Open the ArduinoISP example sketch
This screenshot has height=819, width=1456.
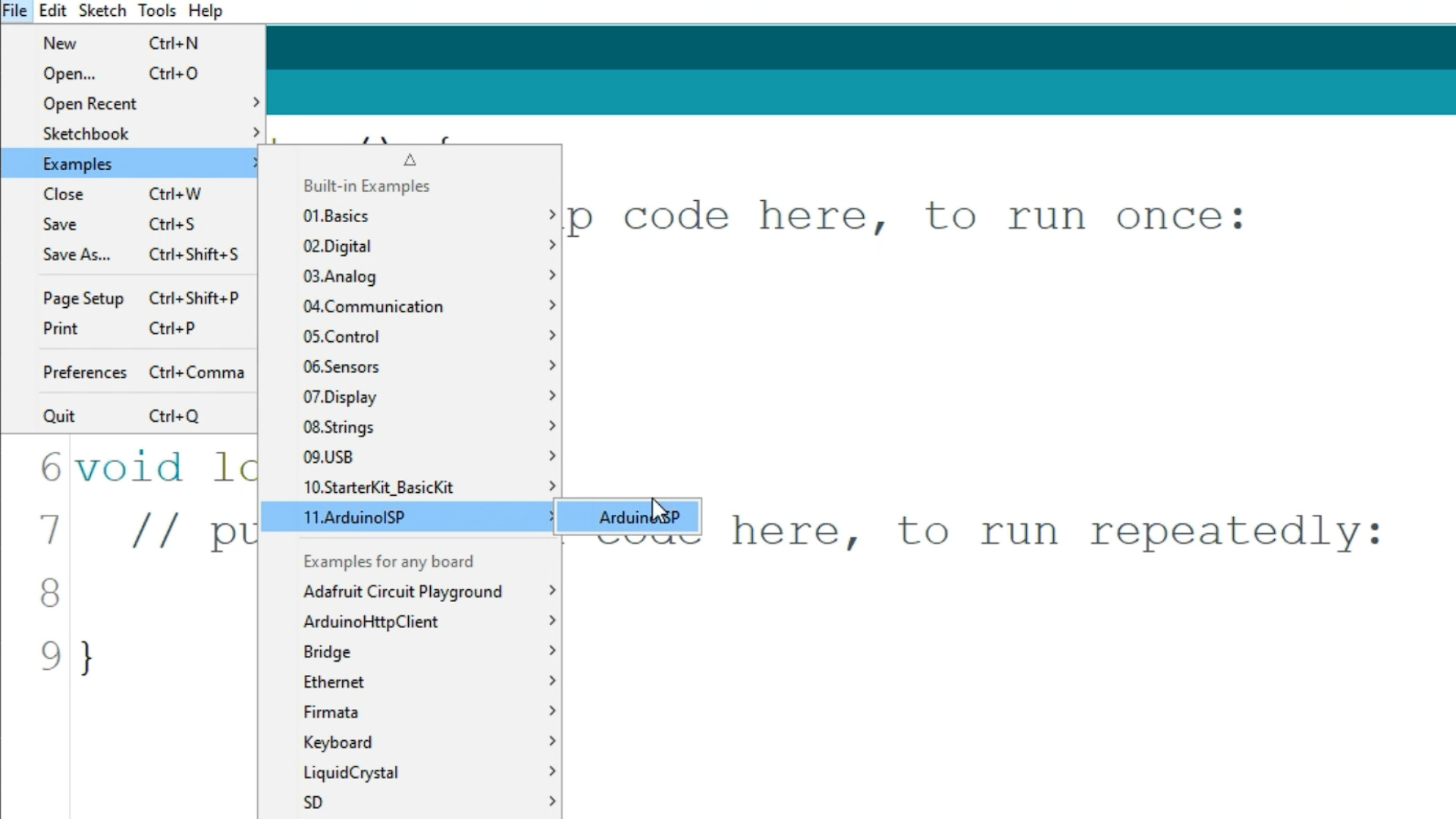pos(629,517)
